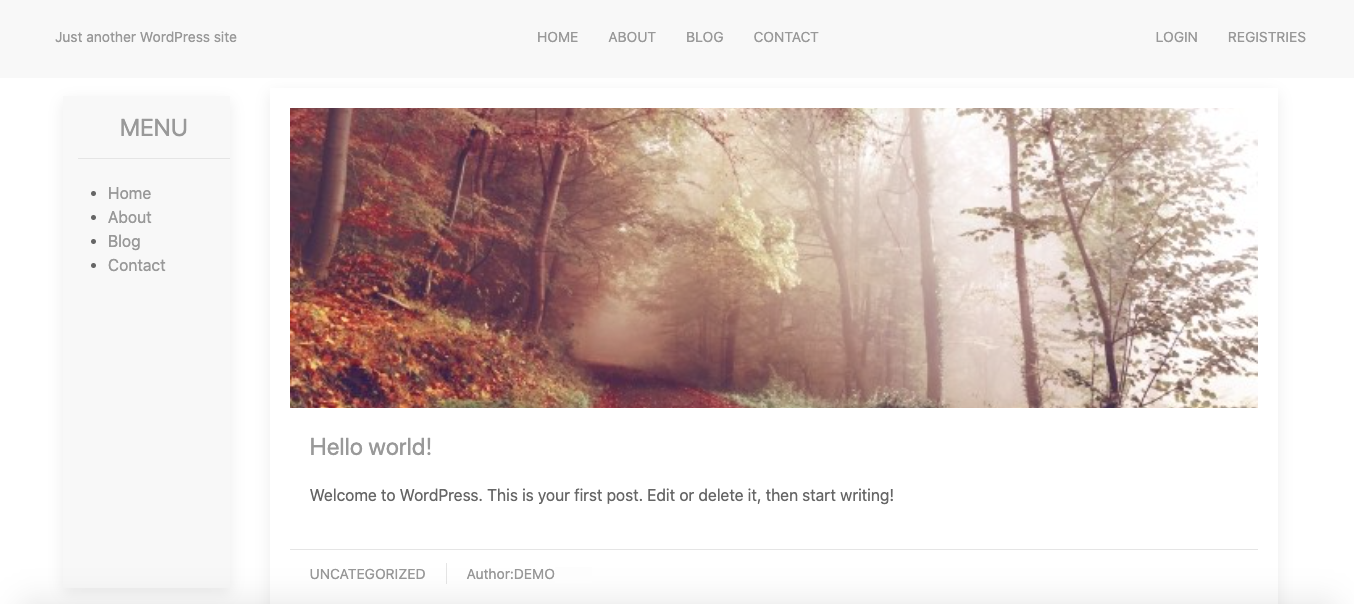The image size is (1354, 604).
Task: Click the MENU sidebar heading
Action: tap(153, 128)
